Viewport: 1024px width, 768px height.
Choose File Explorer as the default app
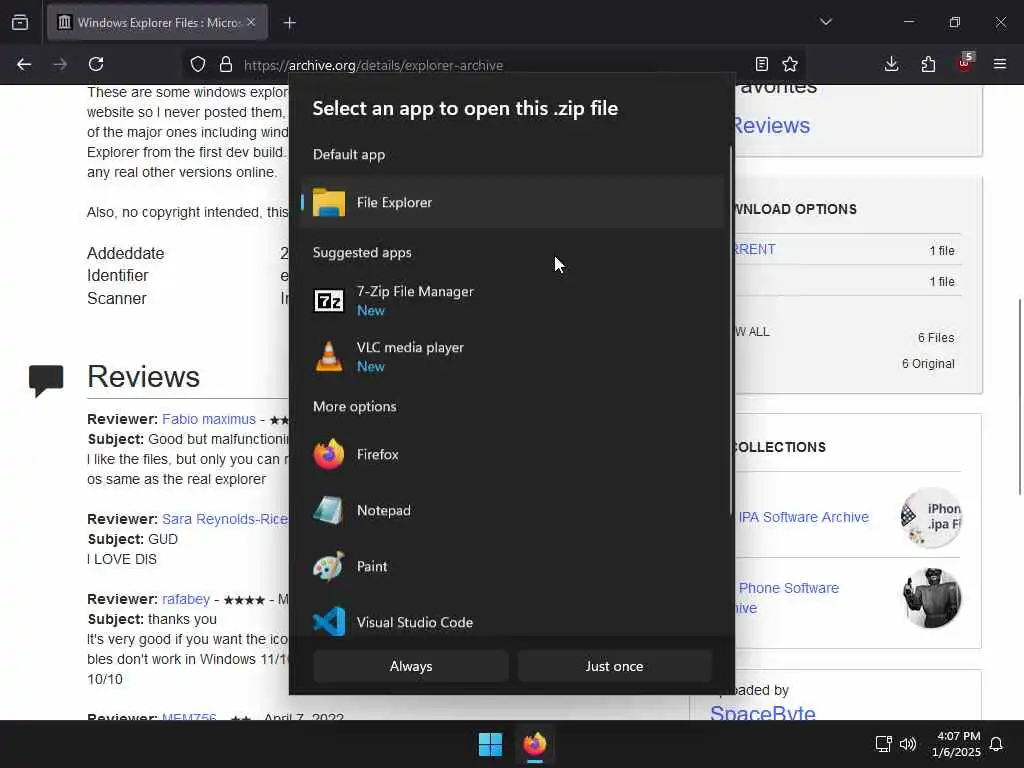[513, 202]
